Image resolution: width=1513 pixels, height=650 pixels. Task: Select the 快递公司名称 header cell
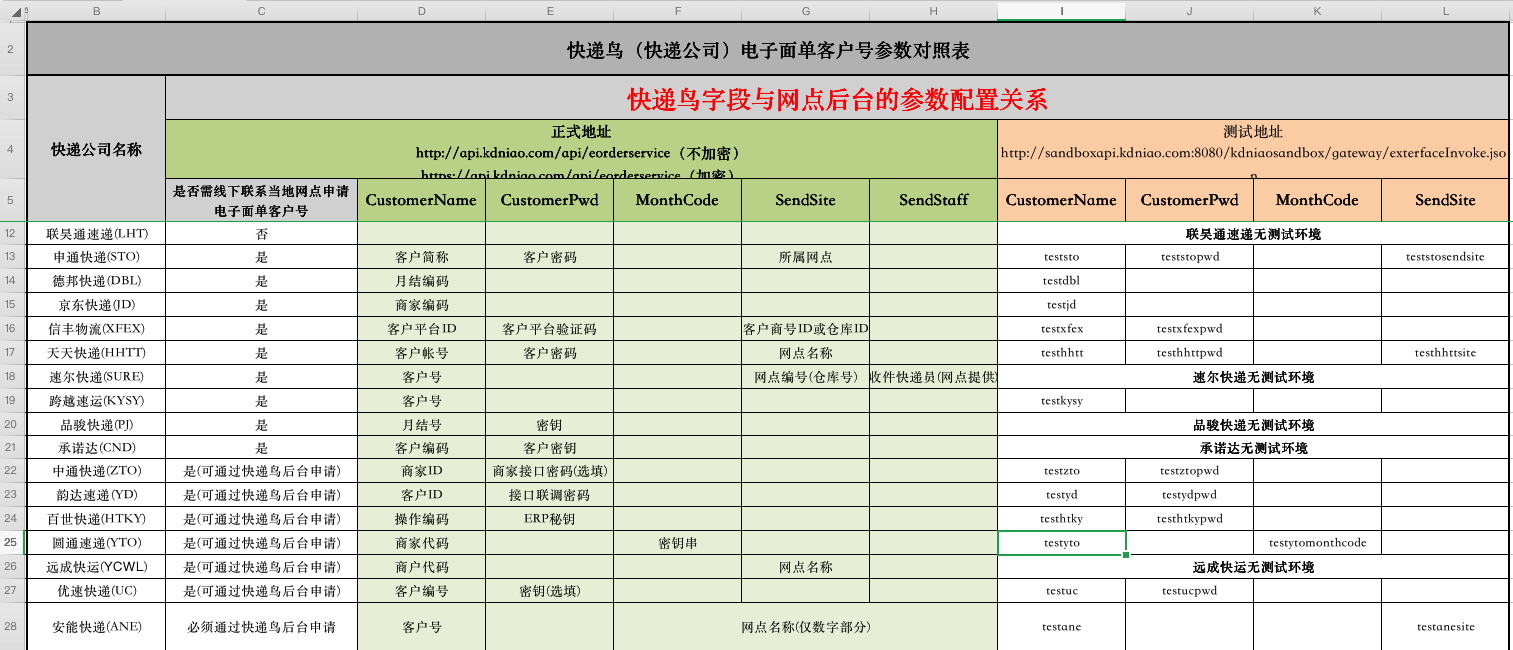pos(96,149)
